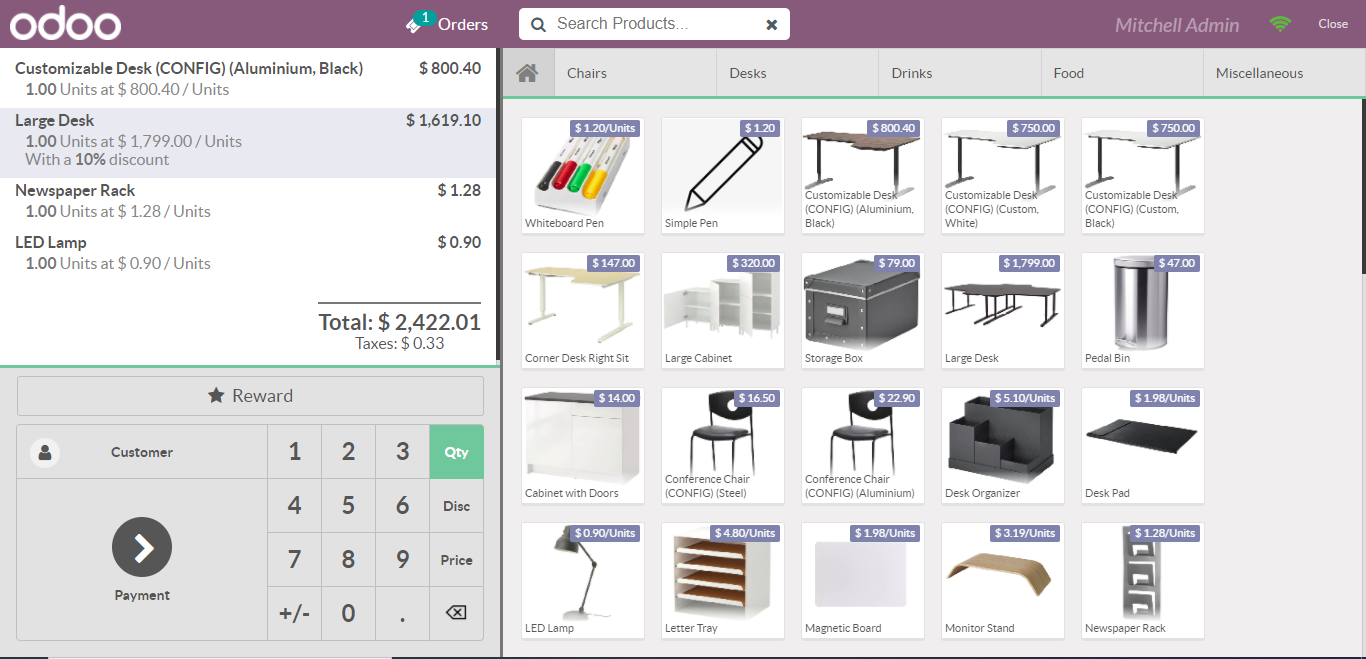Click the Odoo logo
The width and height of the screenshot is (1366, 659).
[65, 24]
